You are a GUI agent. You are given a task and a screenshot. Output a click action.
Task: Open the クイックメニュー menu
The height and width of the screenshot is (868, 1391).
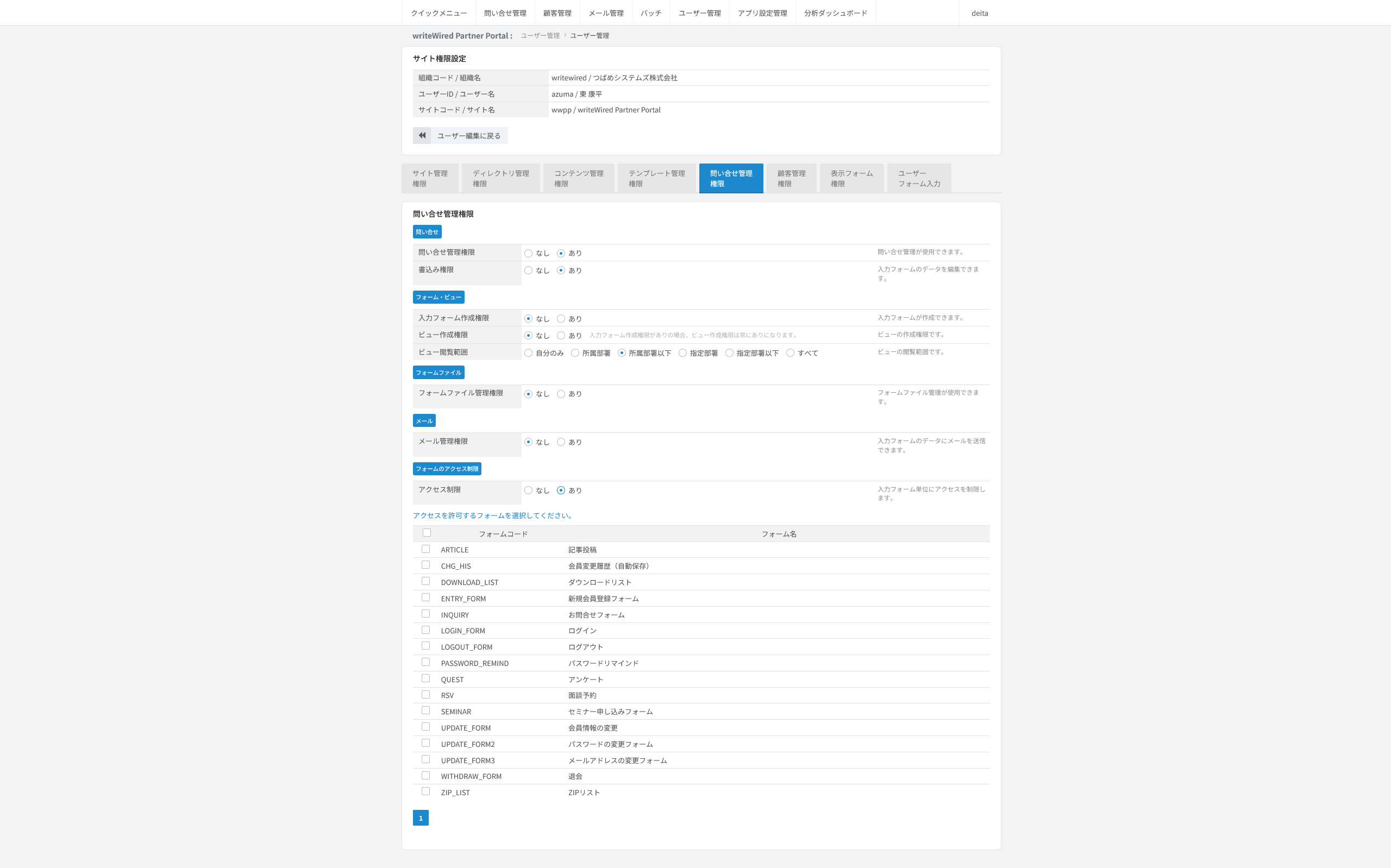point(438,12)
